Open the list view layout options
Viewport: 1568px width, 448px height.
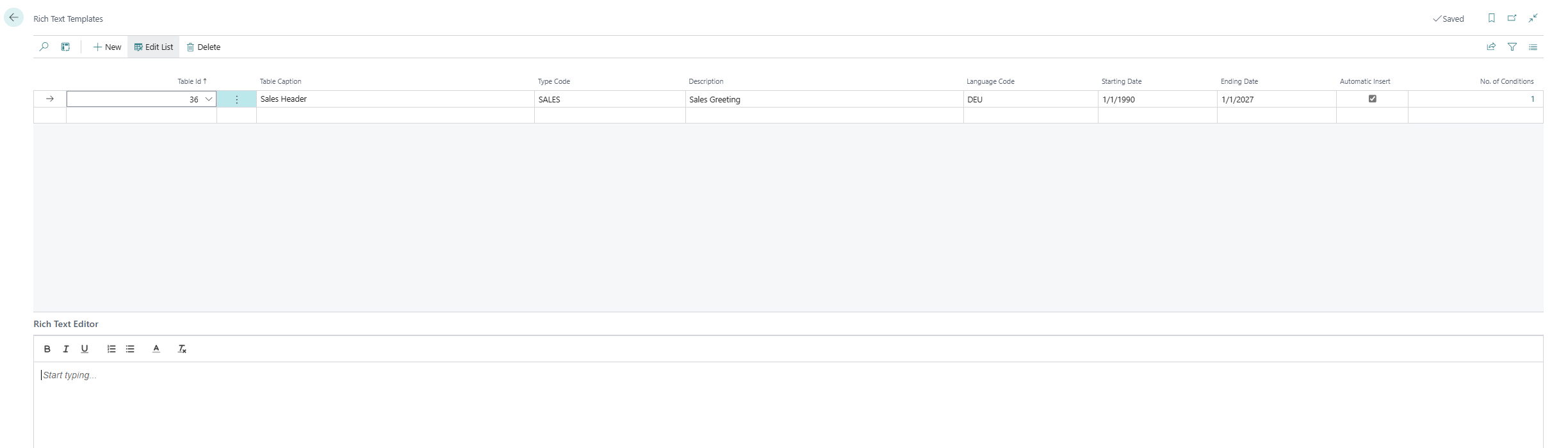pos(1533,47)
